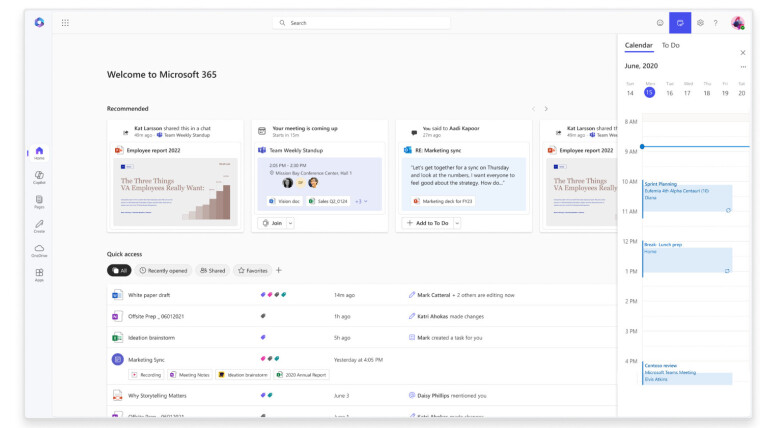Click the PDF icon for Why Storytelling Matters
This screenshot has width=760, height=428.
pos(117,396)
